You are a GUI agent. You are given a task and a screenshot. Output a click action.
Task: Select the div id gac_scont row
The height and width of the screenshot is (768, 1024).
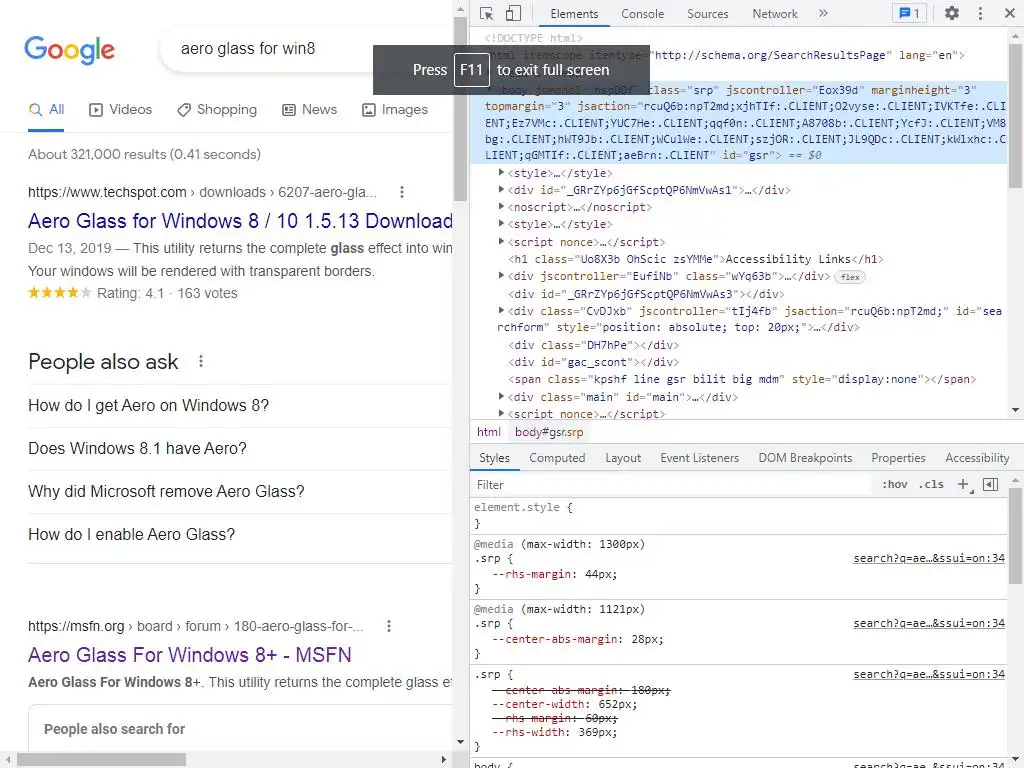(594, 362)
